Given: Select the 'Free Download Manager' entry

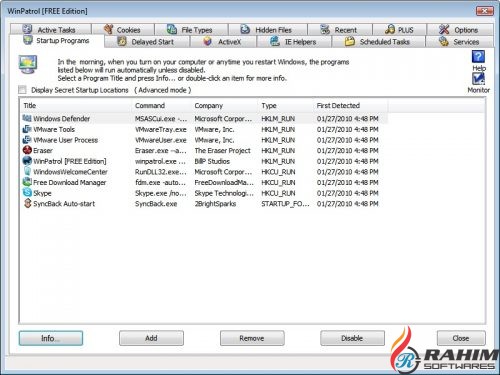Looking at the screenshot, I should pos(70,183).
